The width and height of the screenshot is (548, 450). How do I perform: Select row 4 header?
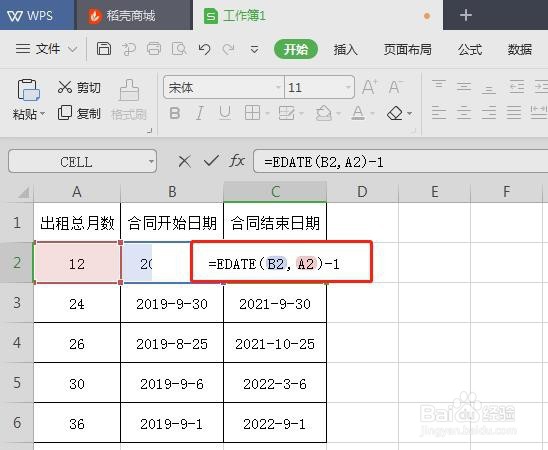[17, 342]
